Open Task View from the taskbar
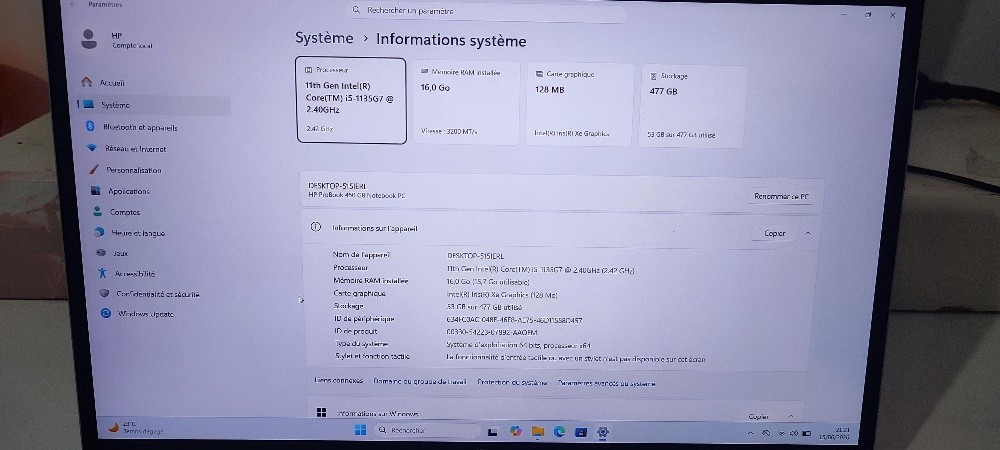 pos(492,432)
